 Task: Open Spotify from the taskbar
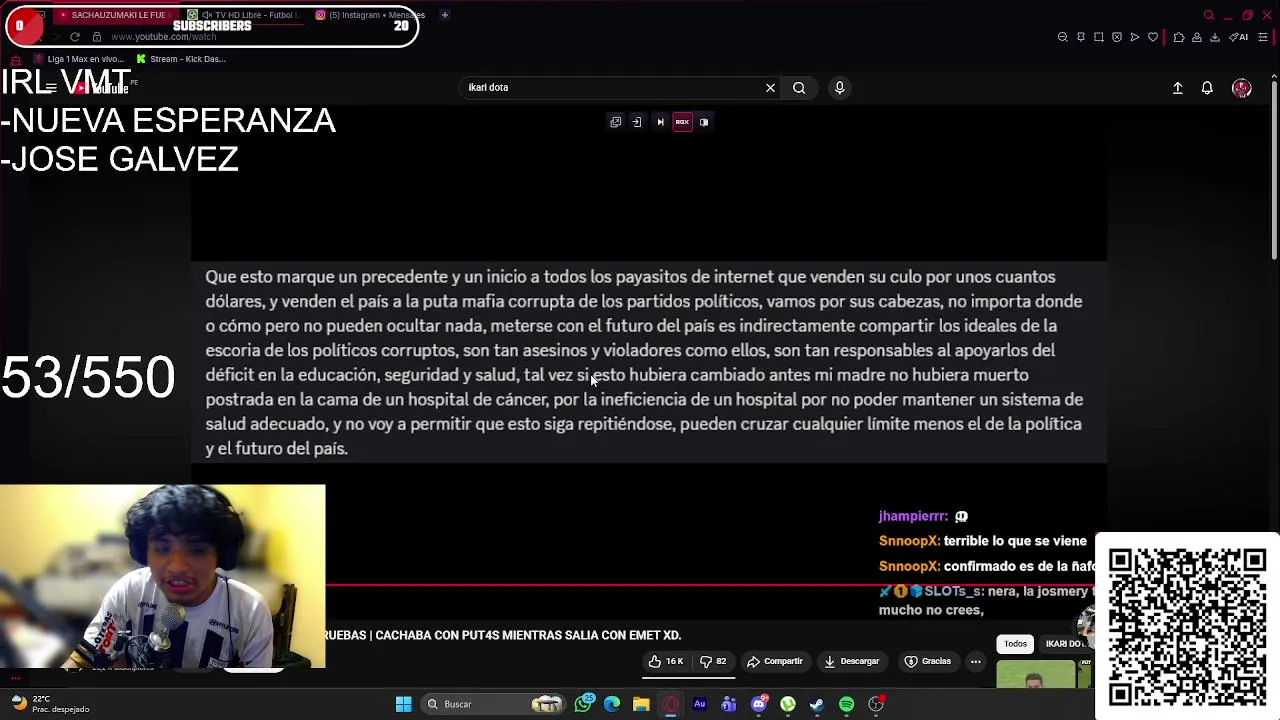[x=847, y=704]
